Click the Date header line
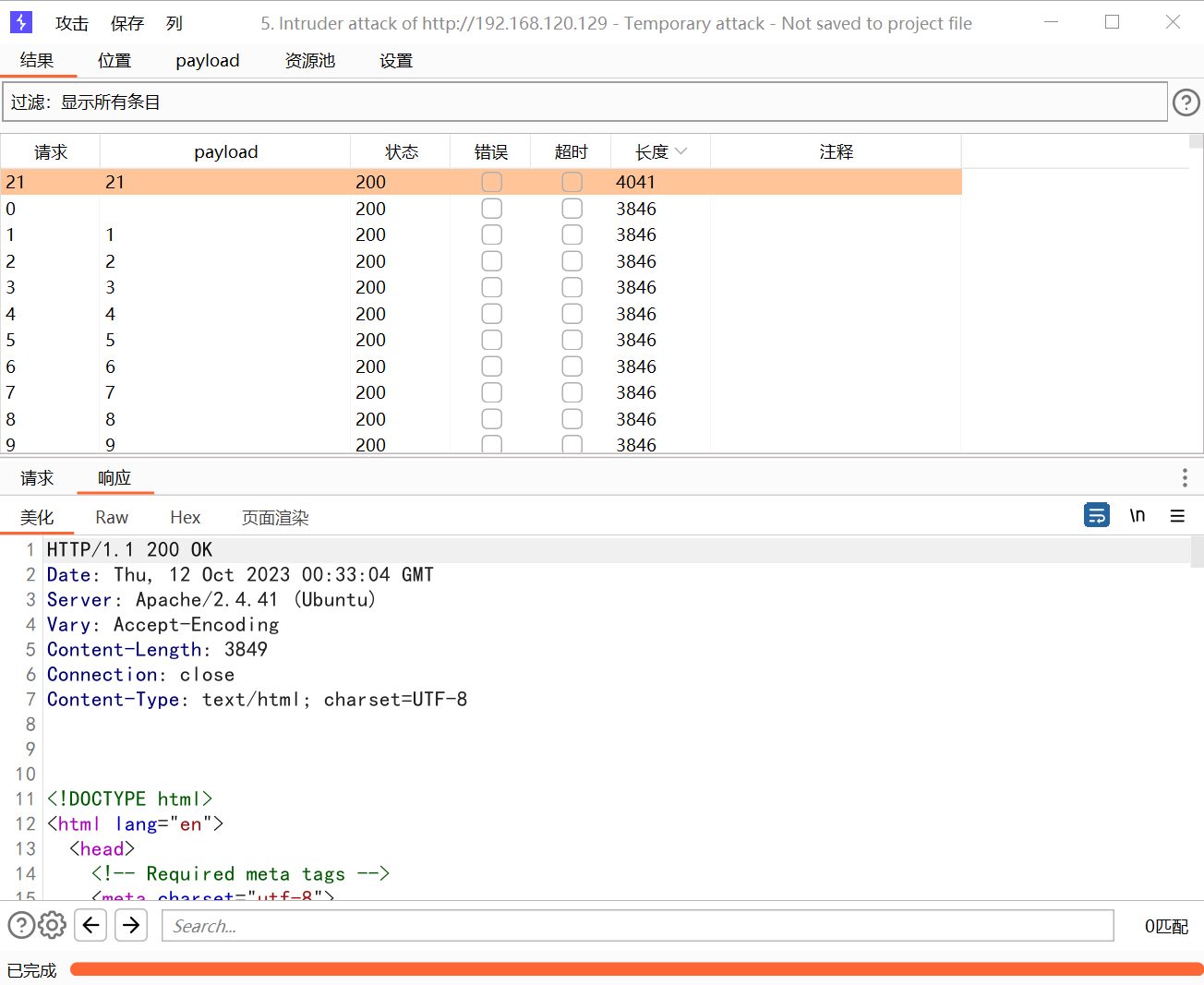This screenshot has height=985, width=1204. point(240,574)
